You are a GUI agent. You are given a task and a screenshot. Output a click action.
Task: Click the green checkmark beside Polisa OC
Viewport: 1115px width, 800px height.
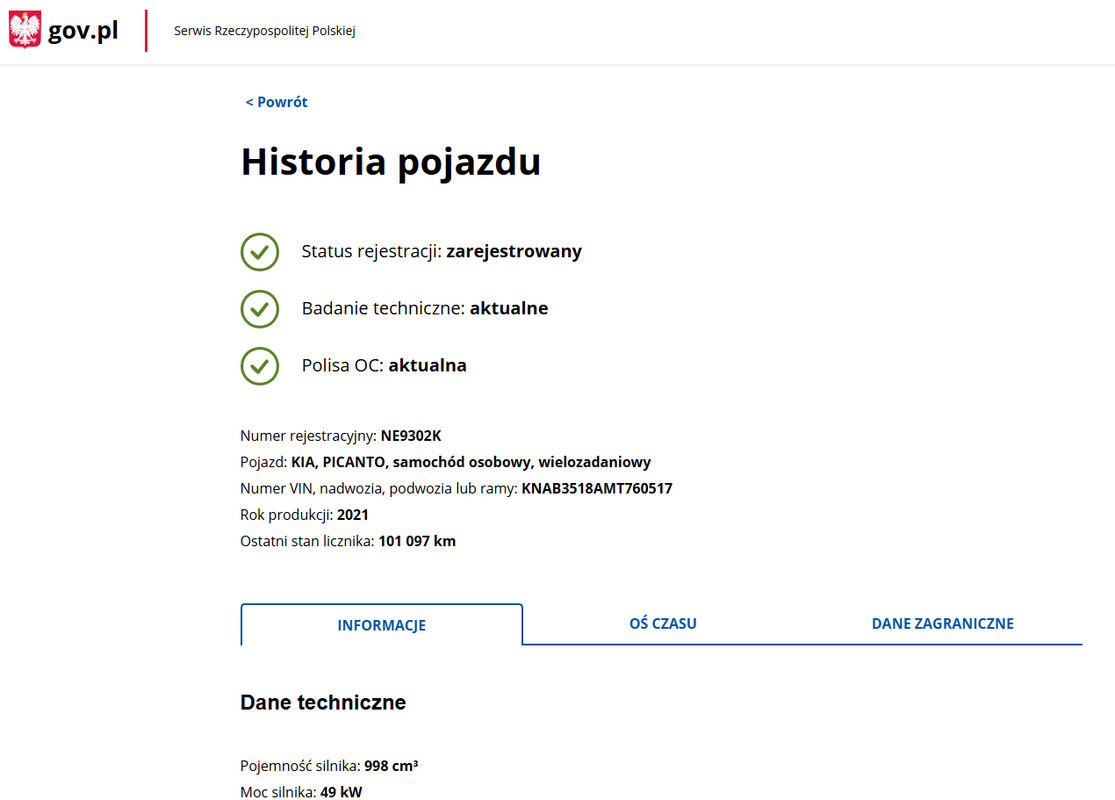[260, 366]
